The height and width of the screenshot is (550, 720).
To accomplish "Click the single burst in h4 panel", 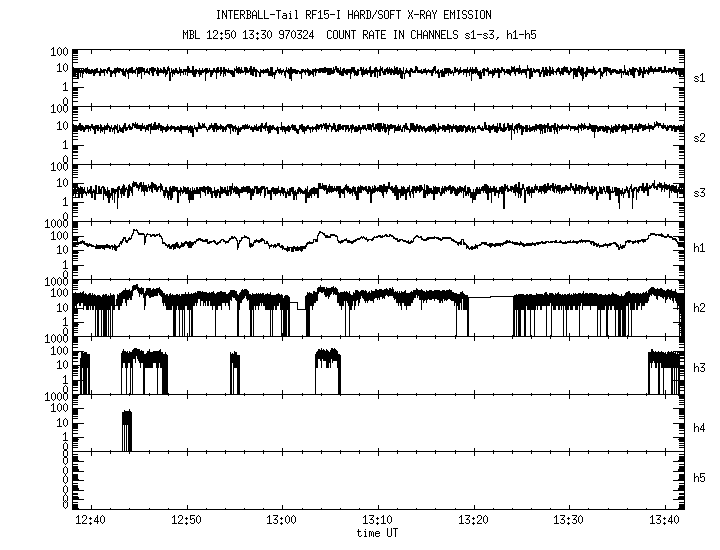I will point(127,430).
